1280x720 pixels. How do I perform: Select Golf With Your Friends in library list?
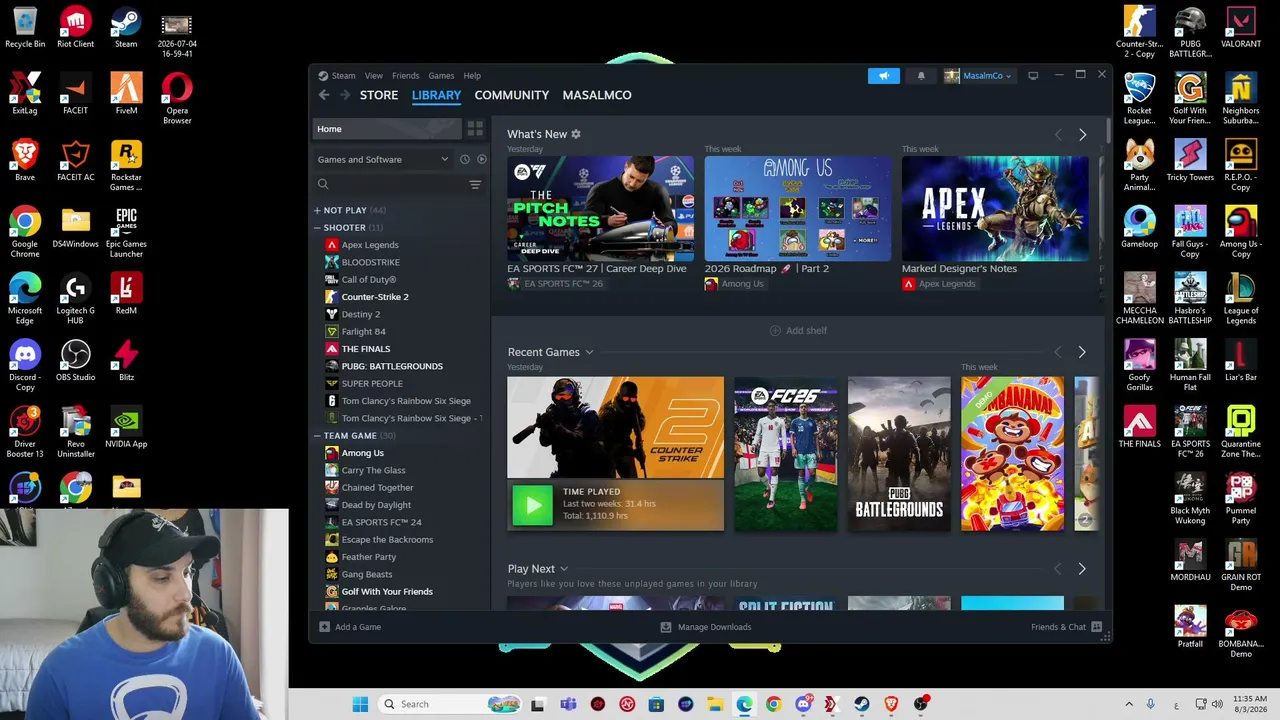tap(387, 592)
